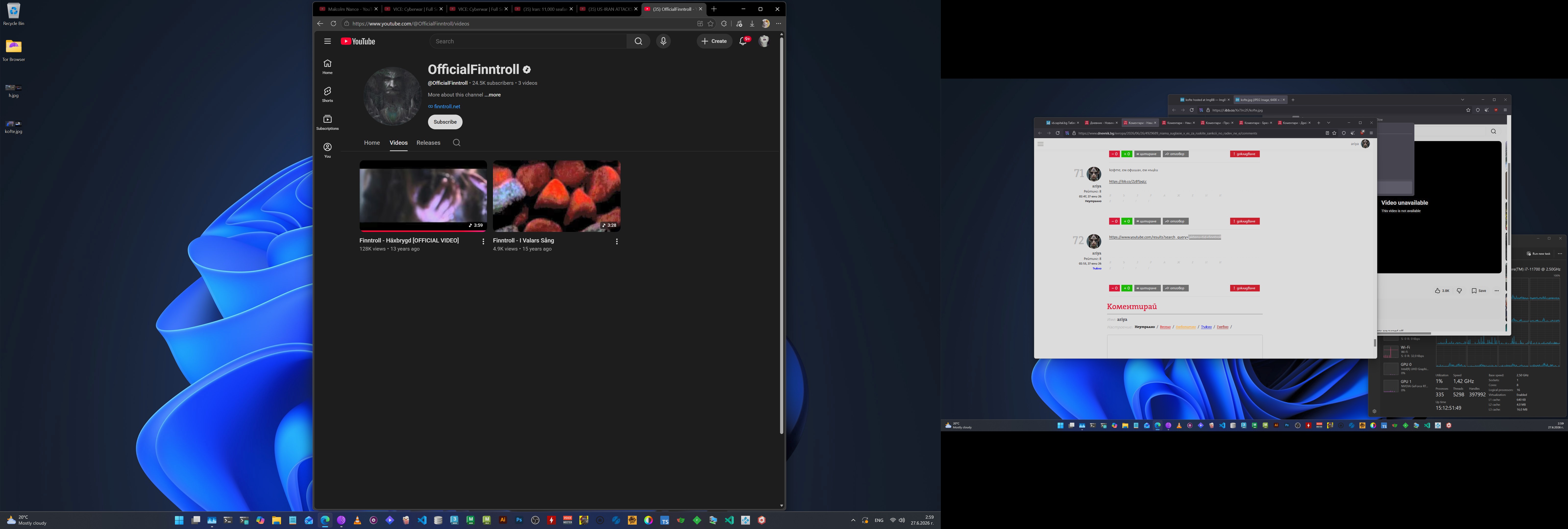Open the Recycle Bin desktop icon

click(13, 14)
